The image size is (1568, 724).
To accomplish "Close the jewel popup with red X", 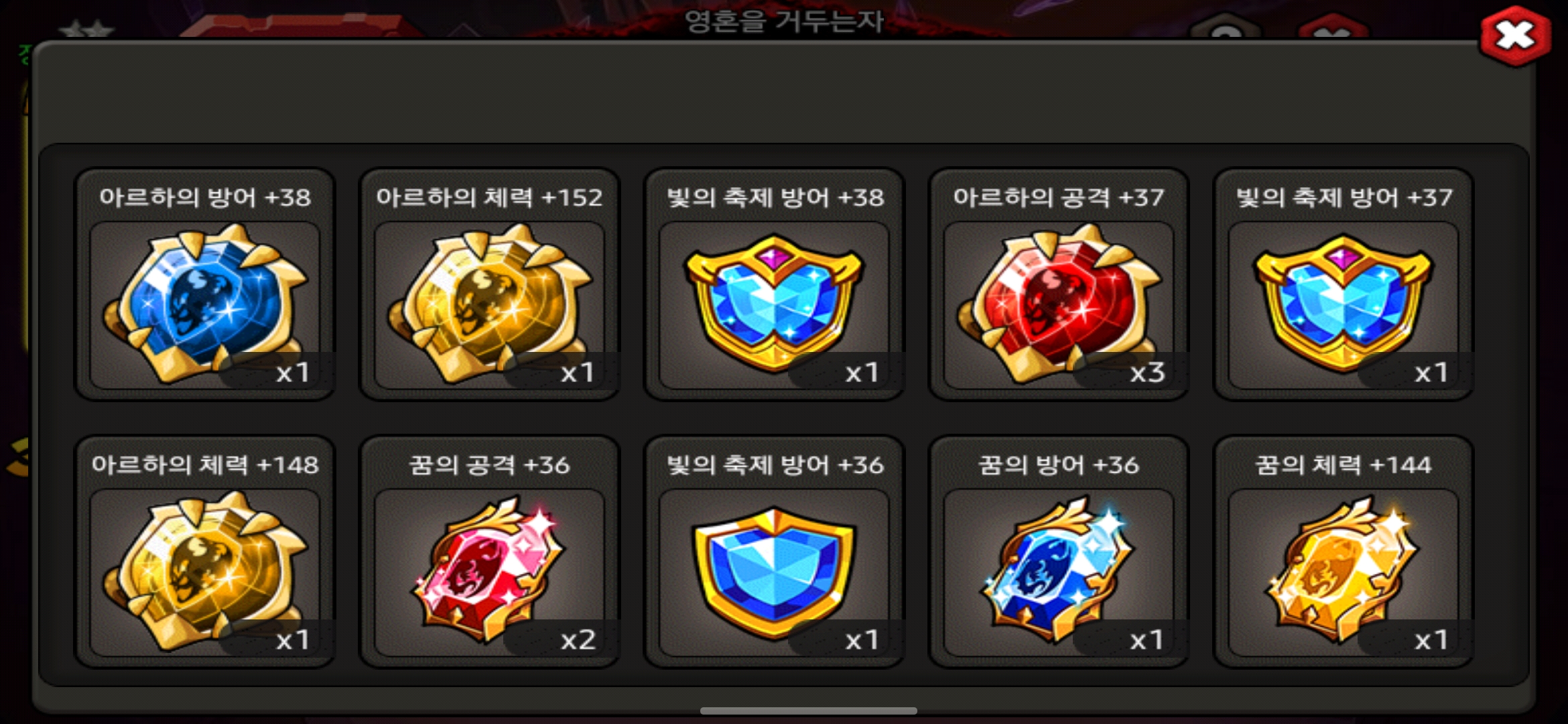I will pyautogui.click(x=1515, y=36).
